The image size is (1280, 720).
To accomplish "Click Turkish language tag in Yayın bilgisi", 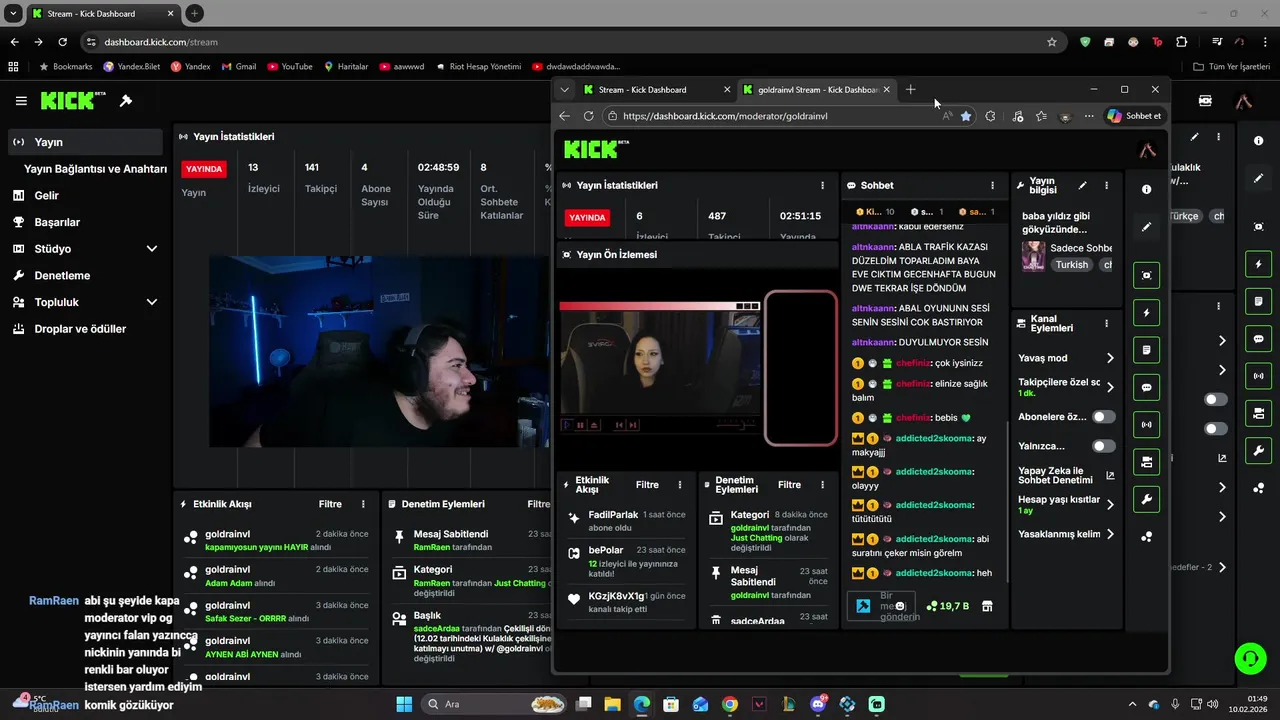I will 1071,265.
